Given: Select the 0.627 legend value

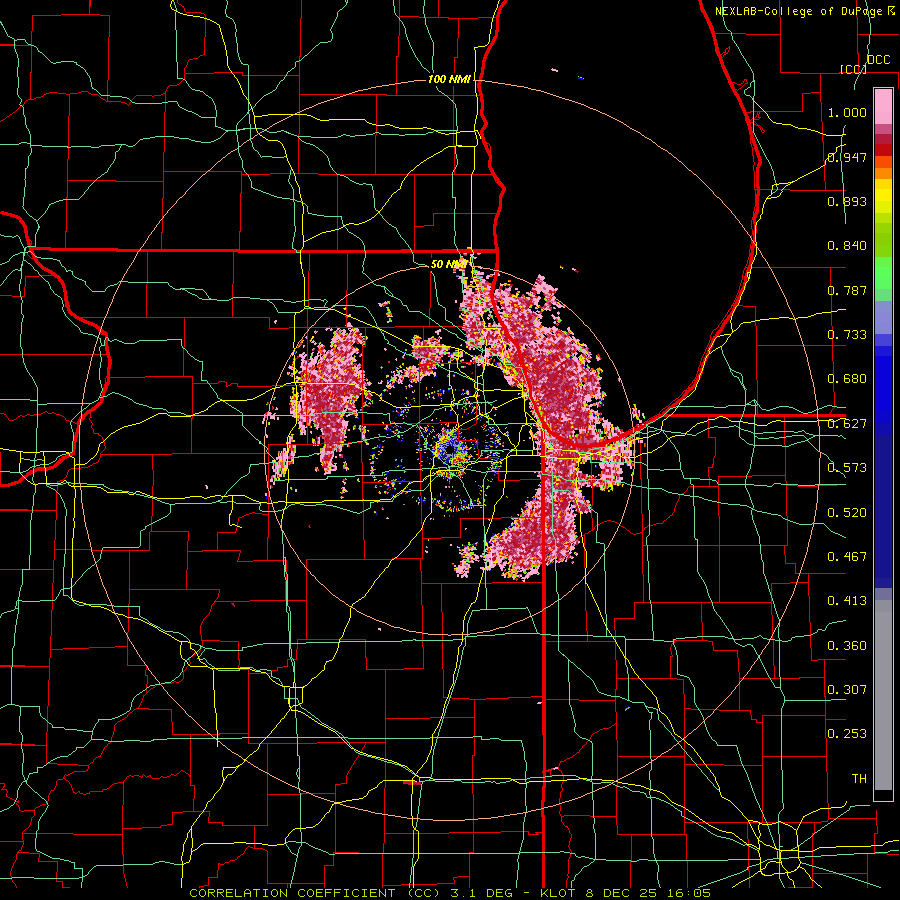Looking at the screenshot, I should [x=847, y=424].
